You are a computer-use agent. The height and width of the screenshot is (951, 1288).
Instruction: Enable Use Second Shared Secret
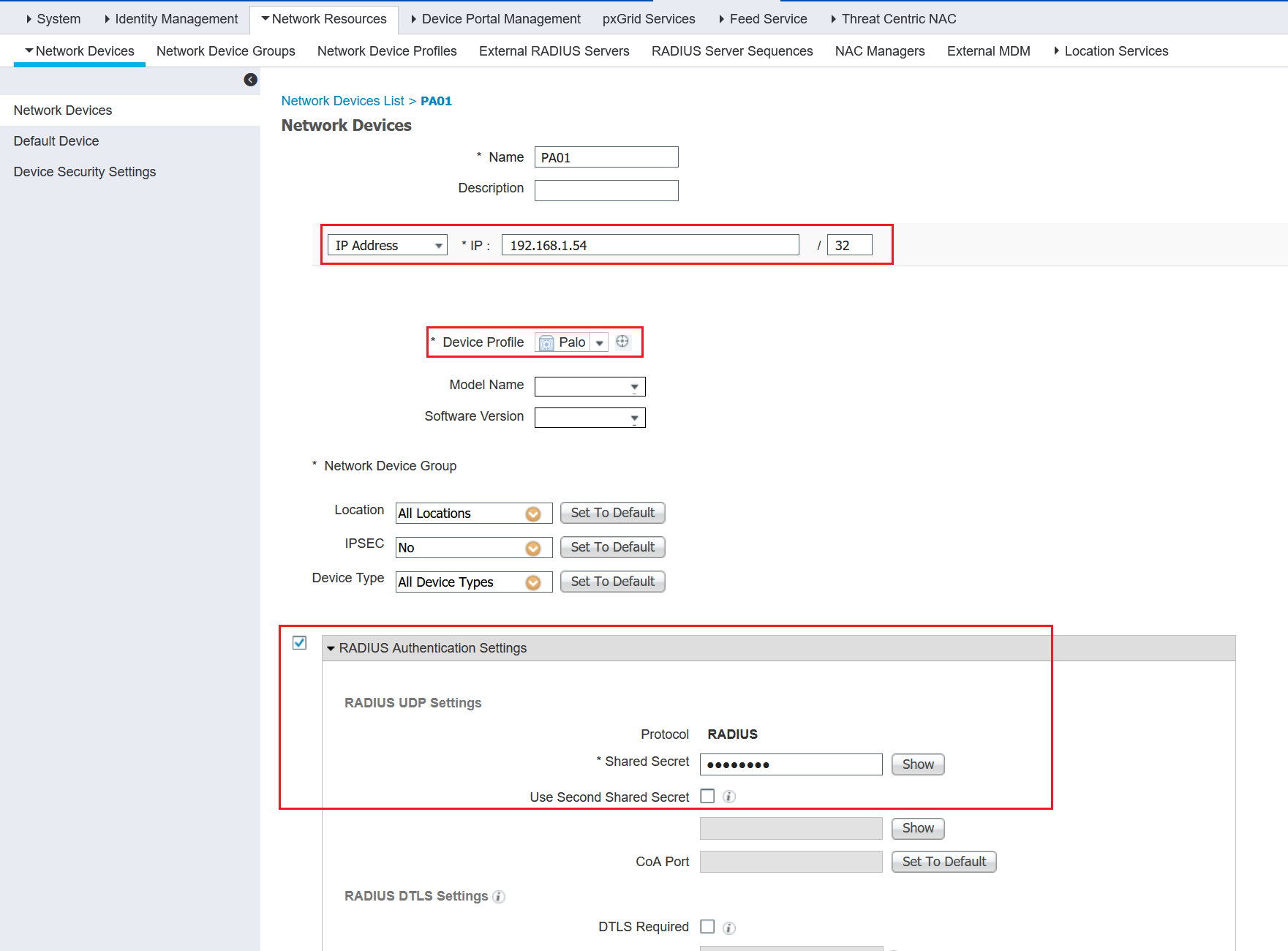[707, 796]
